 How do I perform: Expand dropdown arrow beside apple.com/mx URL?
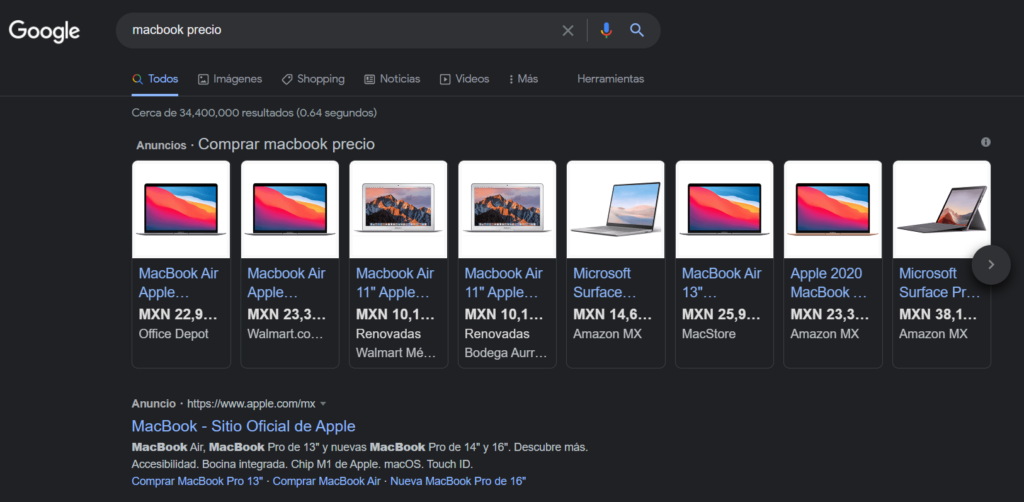click(x=323, y=404)
